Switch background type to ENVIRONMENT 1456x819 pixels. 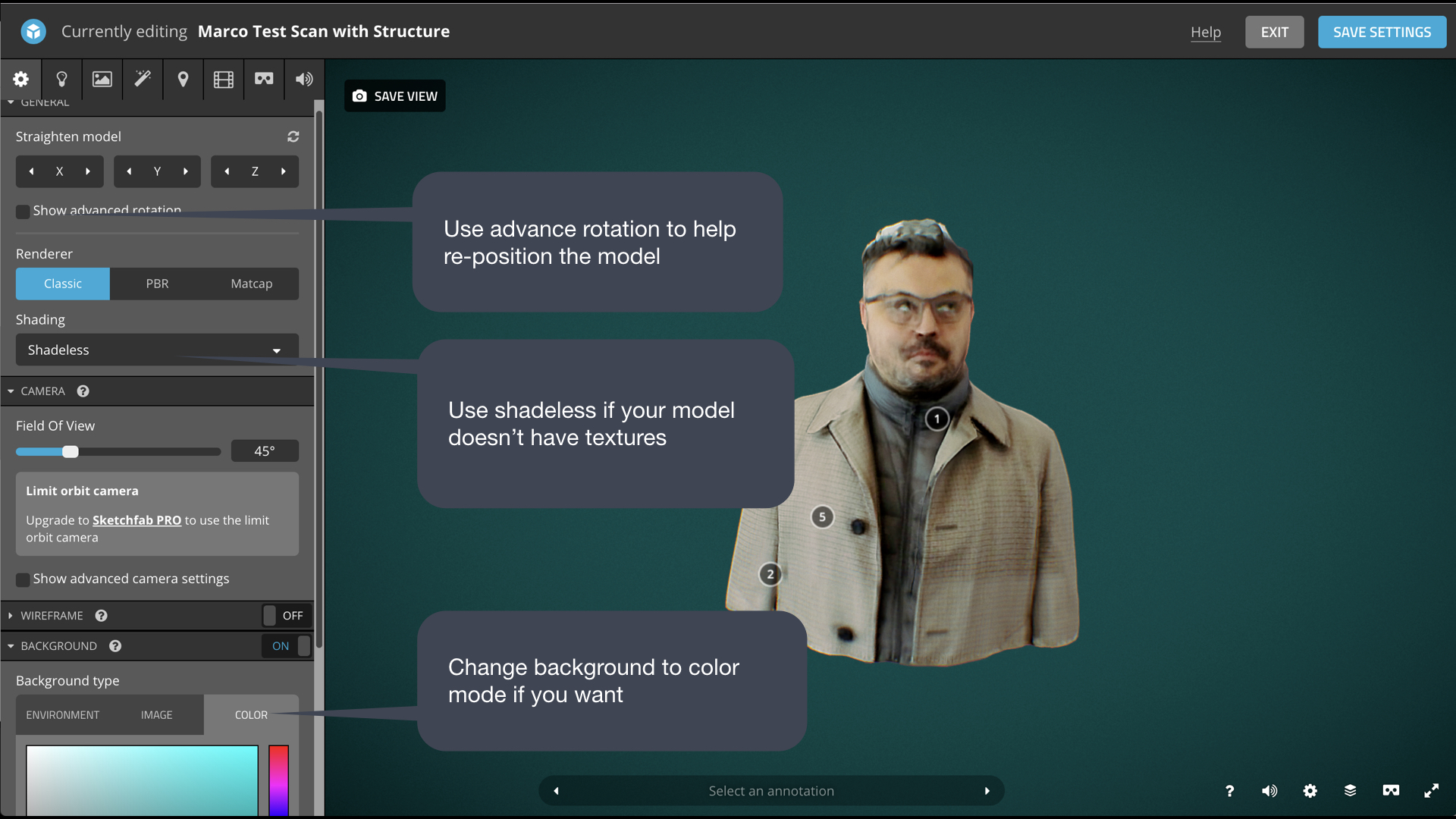pos(63,715)
